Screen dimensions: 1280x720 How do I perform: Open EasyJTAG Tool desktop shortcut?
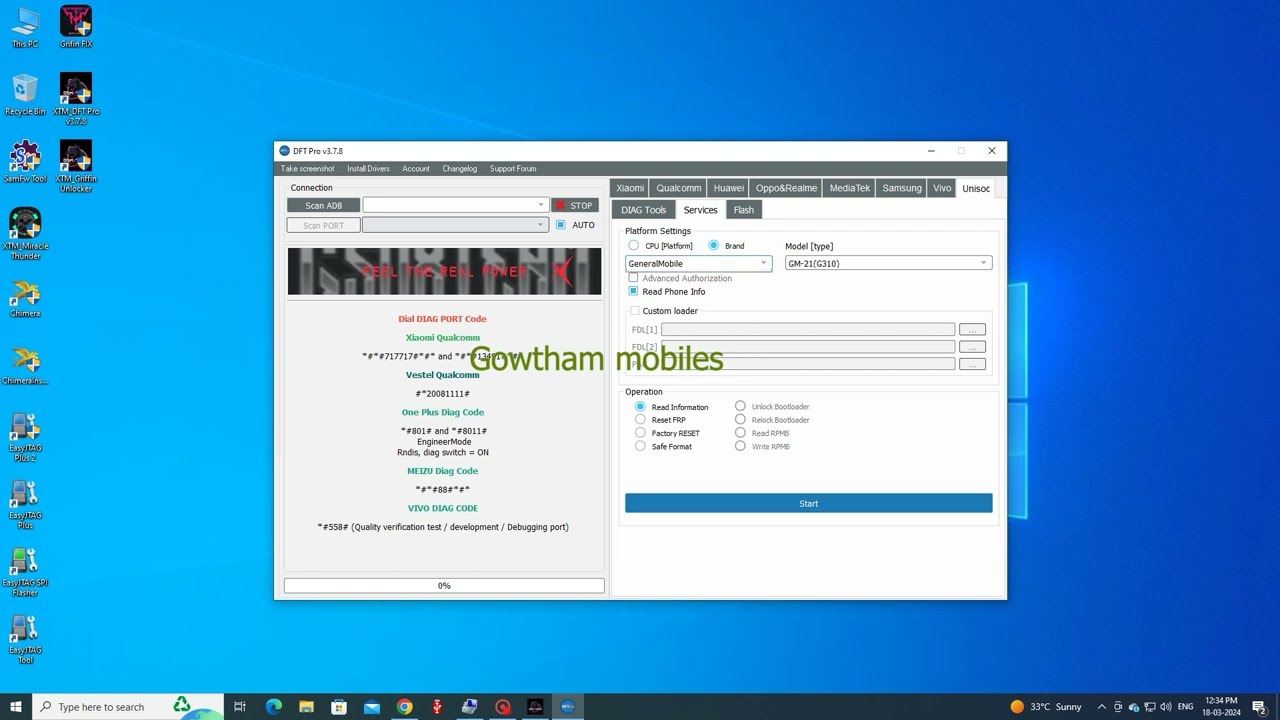(25, 640)
